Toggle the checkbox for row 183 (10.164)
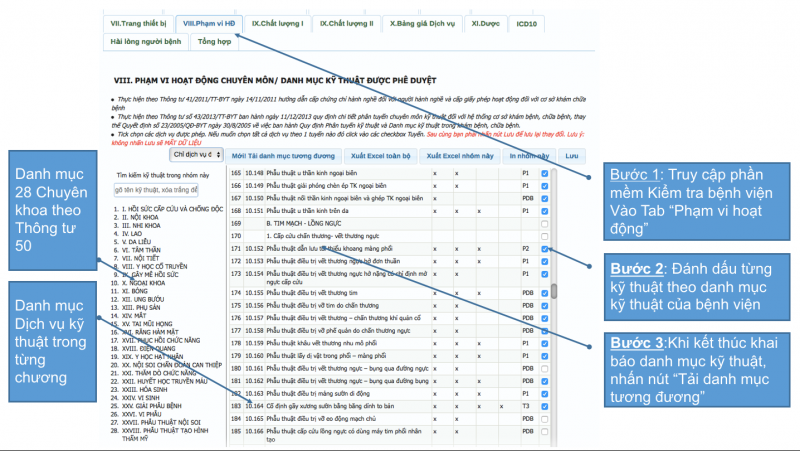This screenshot has height=451, width=800. point(544,407)
